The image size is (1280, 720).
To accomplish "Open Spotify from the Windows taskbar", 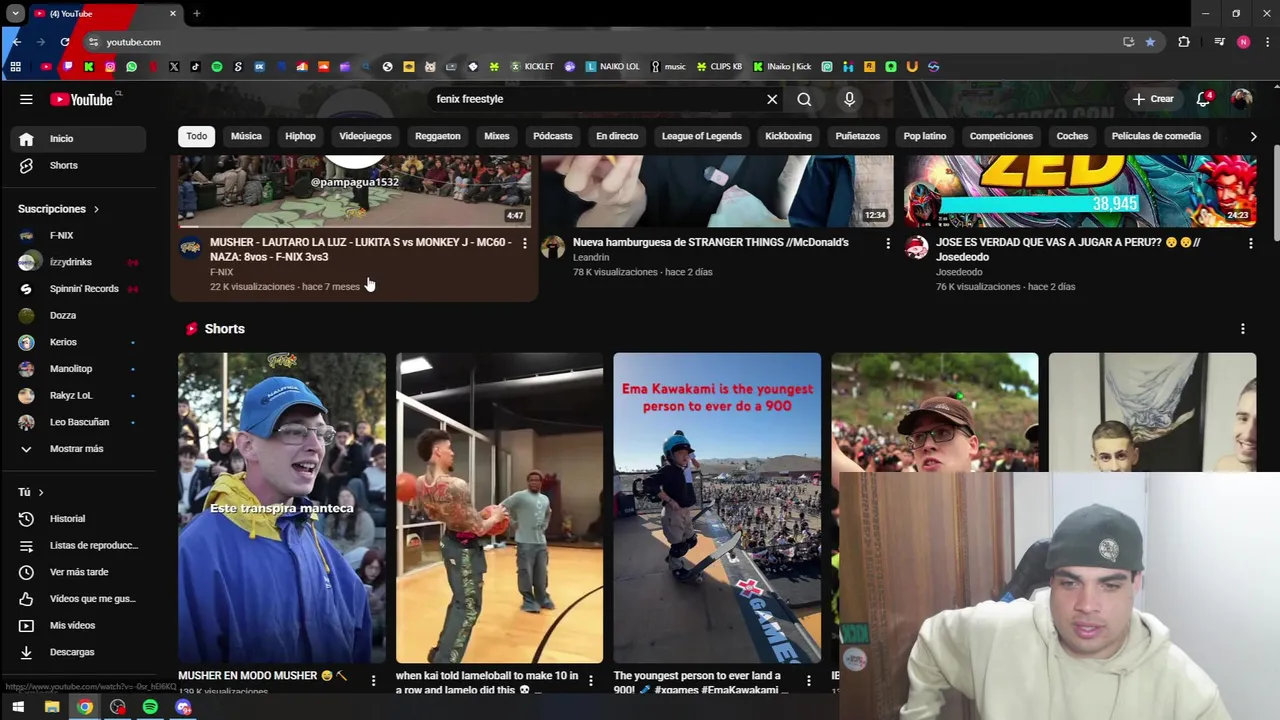I will point(150,707).
